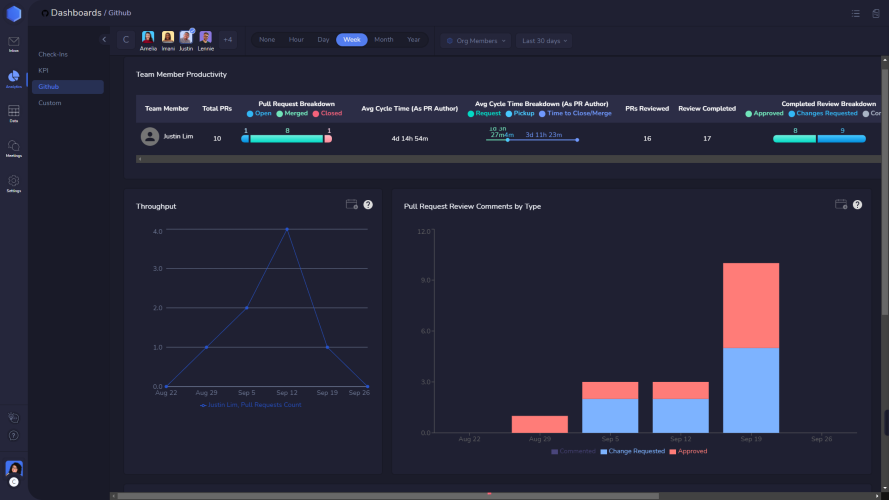Viewport: 889px width, 500px height.
Task: Click the Sep 12 peak point on the Throughput line
Action: click(287, 230)
